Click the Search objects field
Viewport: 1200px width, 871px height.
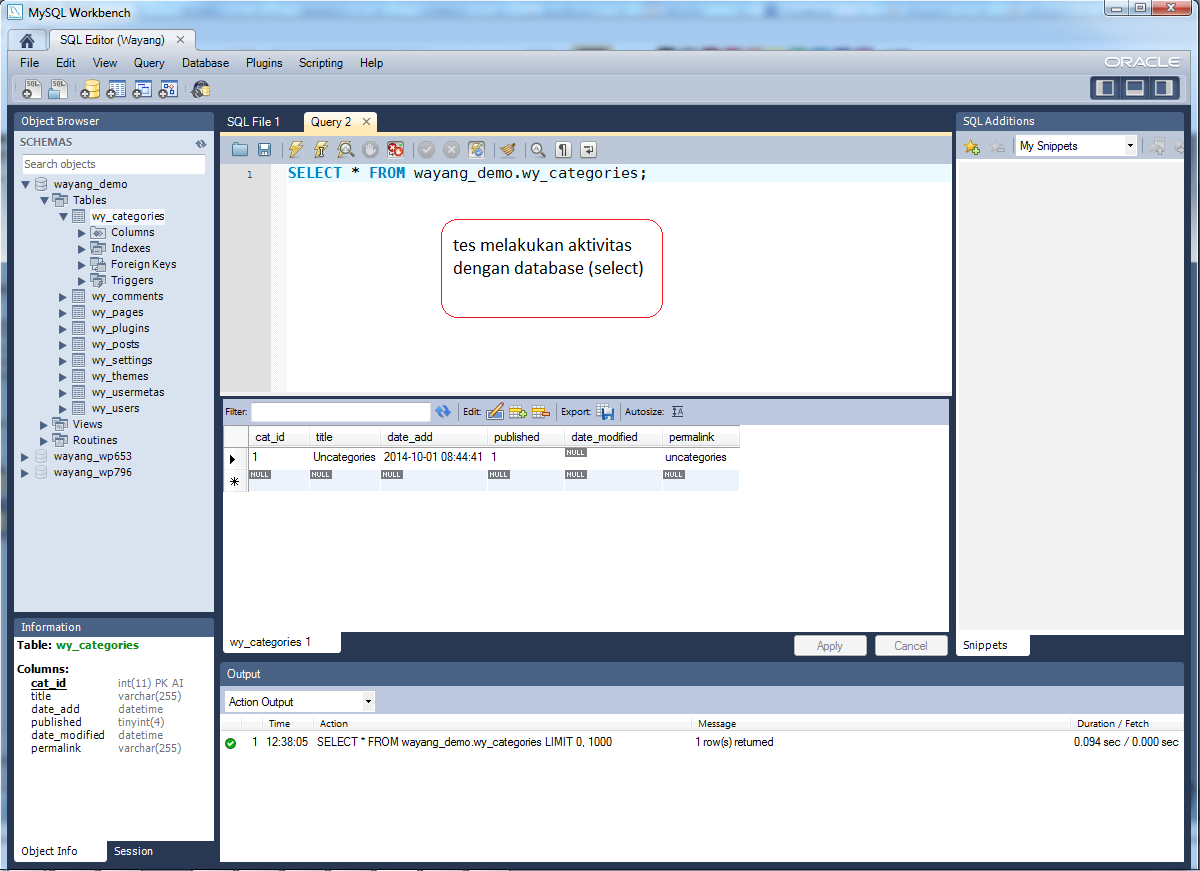click(113, 164)
